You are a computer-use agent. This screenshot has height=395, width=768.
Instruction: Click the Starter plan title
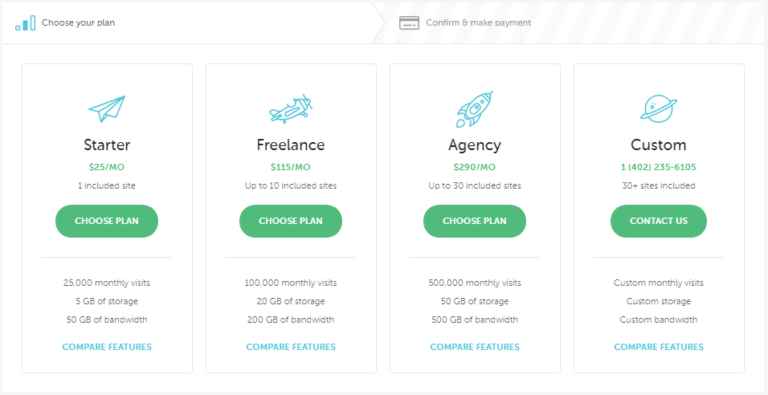click(x=107, y=145)
